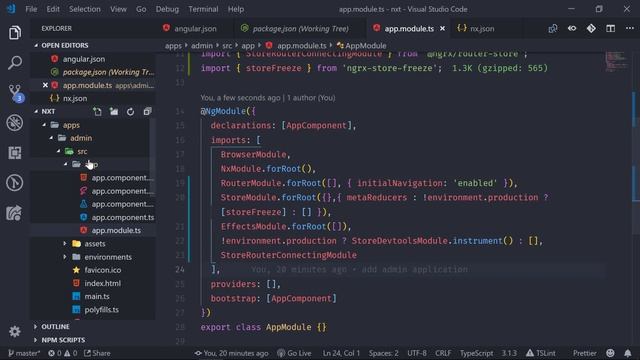Open the Terminal menu

tap(203, 9)
